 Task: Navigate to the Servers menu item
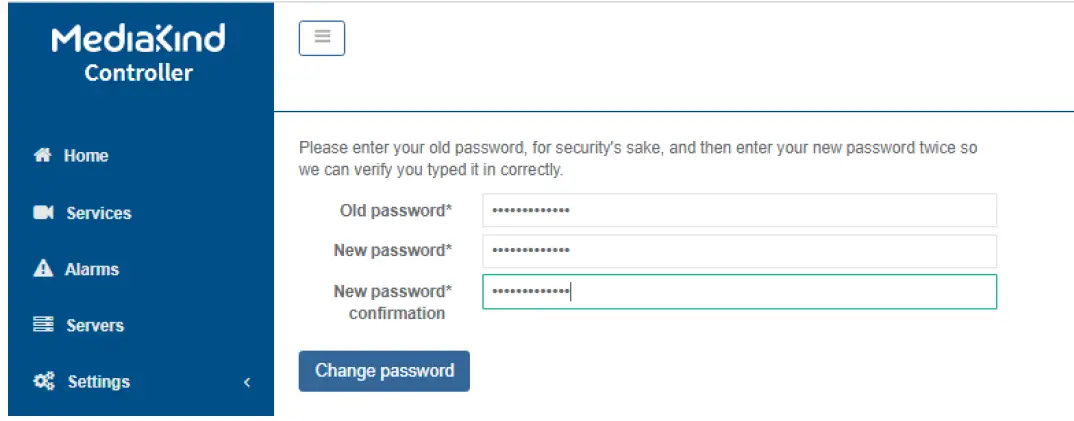click(95, 325)
